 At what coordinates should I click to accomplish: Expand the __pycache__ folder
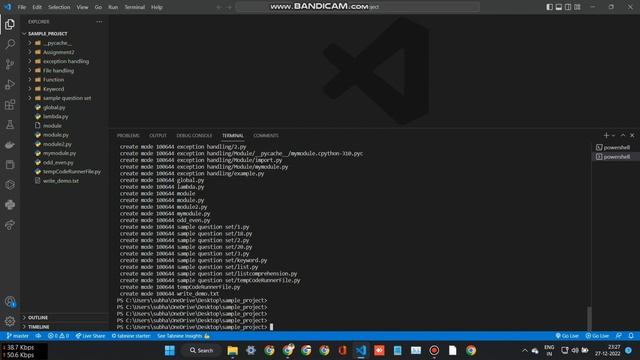pyautogui.click(x=57, y=43)
